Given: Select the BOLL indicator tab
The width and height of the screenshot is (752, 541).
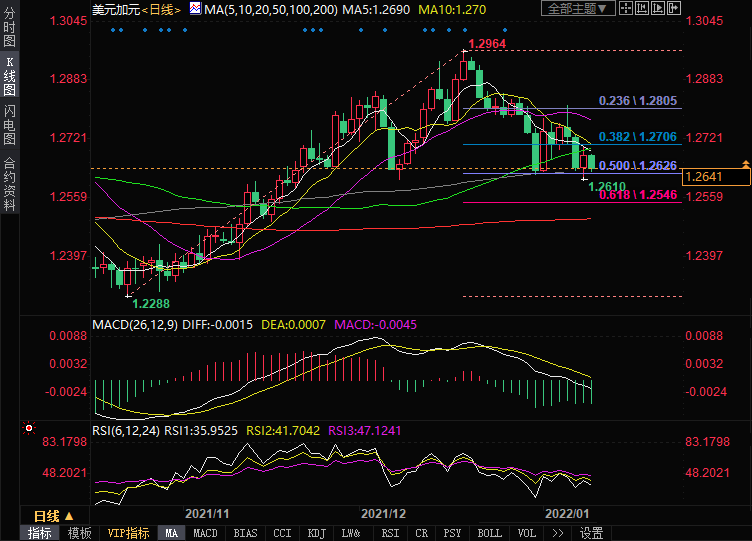Looking at the screenshot, I should tap(489, 533).
